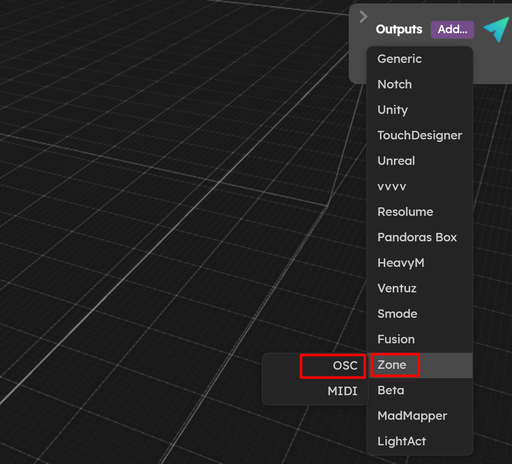Open the Add... outputs dropdown

[452, 30]
